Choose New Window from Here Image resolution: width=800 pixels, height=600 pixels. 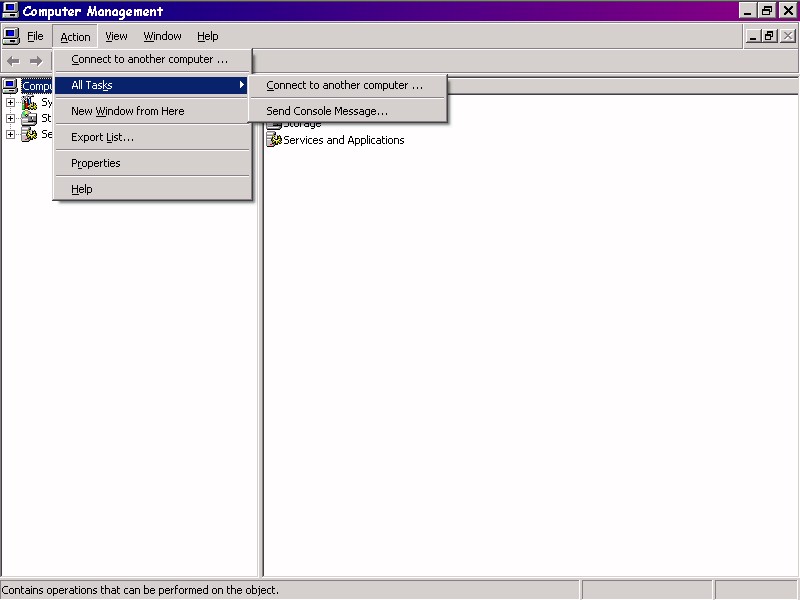click(153, 111)
